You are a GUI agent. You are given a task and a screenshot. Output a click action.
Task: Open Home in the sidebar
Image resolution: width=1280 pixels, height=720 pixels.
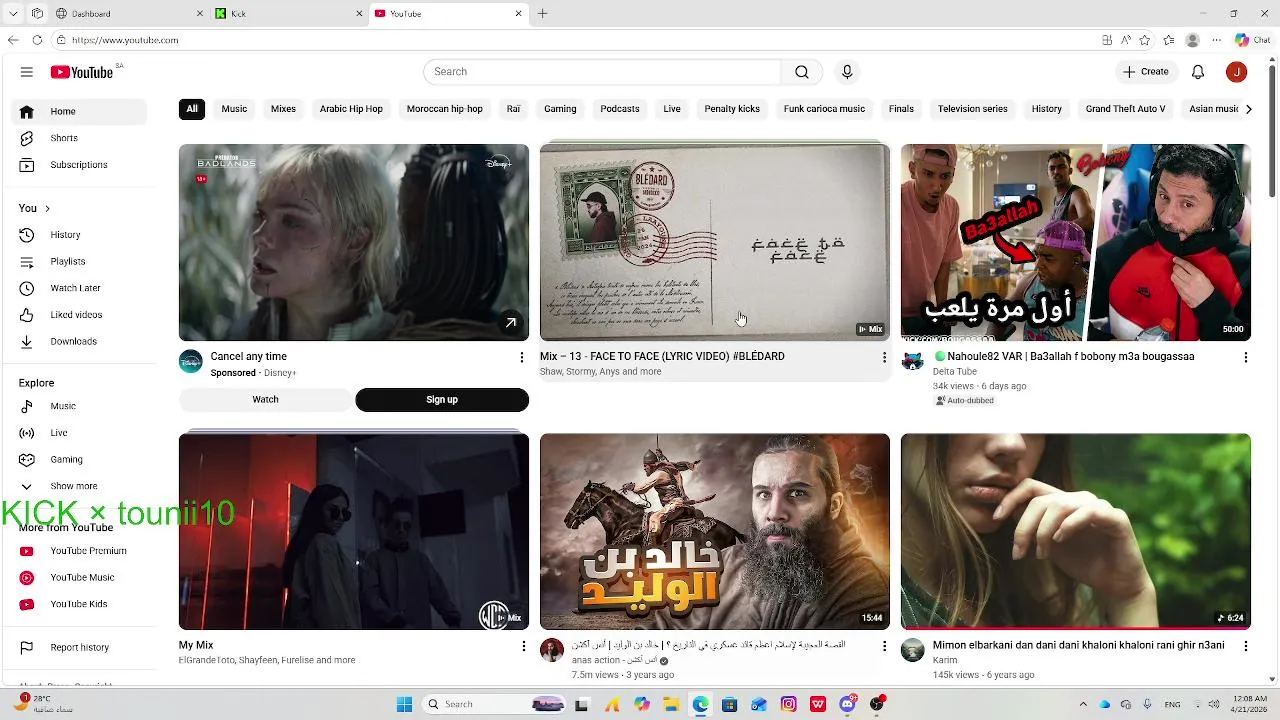coord(80,111)
